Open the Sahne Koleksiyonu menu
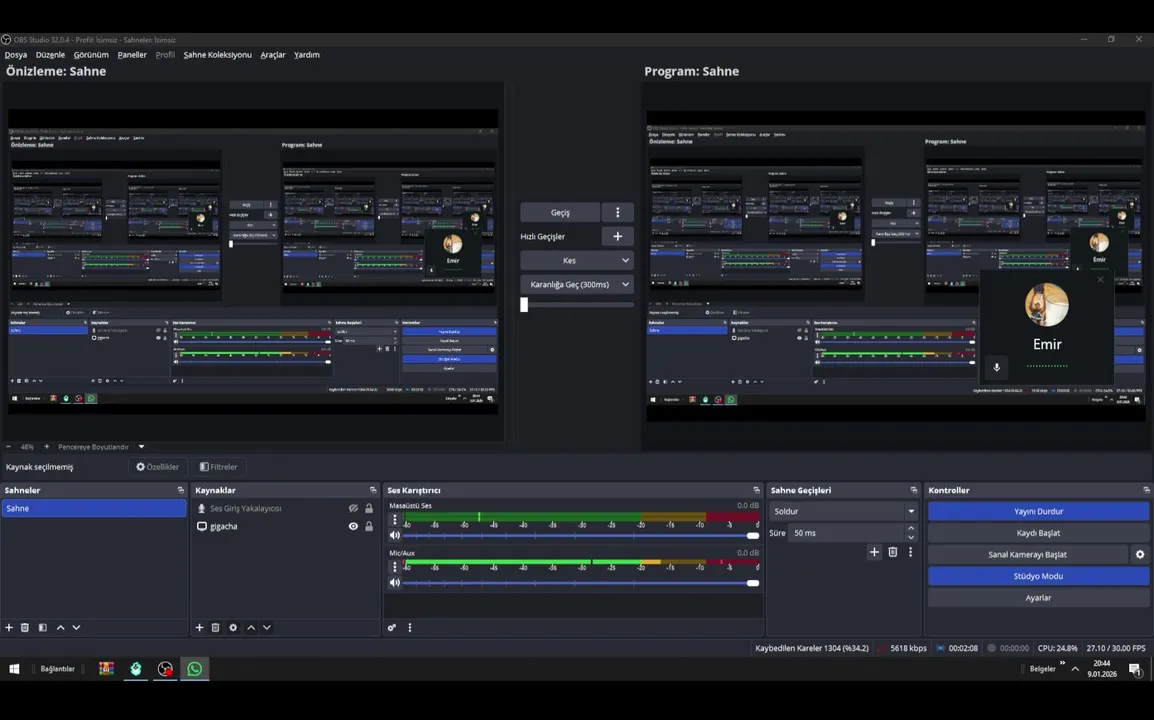This screenshot has height=720, width=1154. point(217,54)
